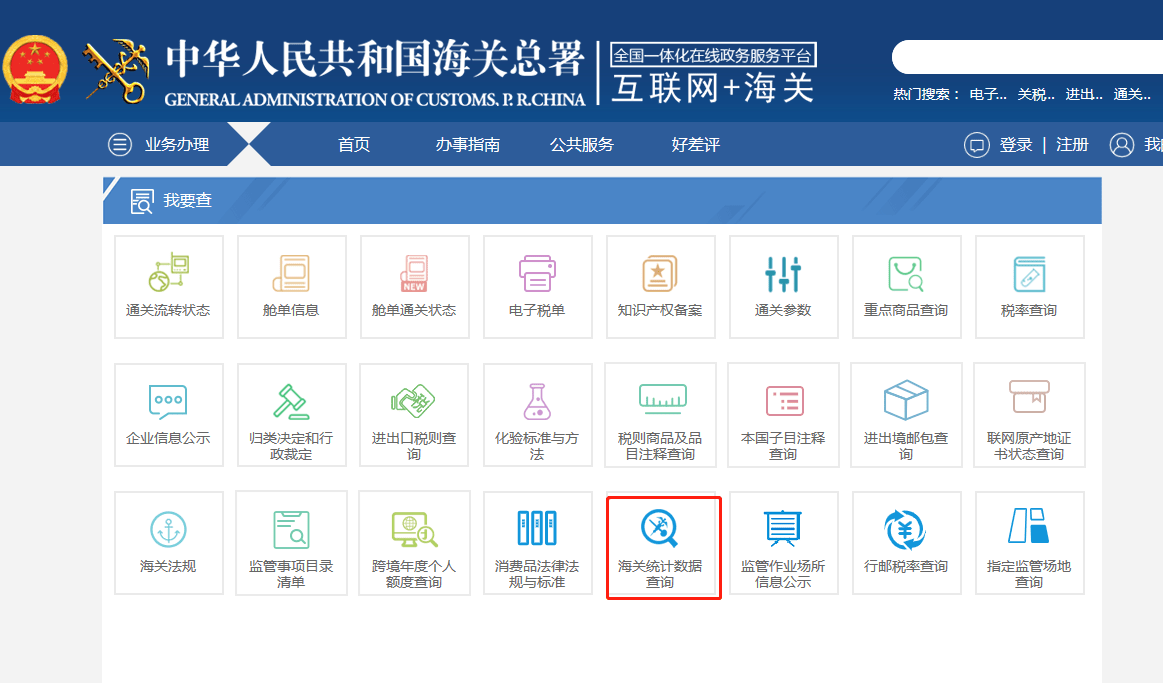Select the 化验标准与方法 flask icon
This screenshot has width=1163, height=683.
(x=537, y=415)
